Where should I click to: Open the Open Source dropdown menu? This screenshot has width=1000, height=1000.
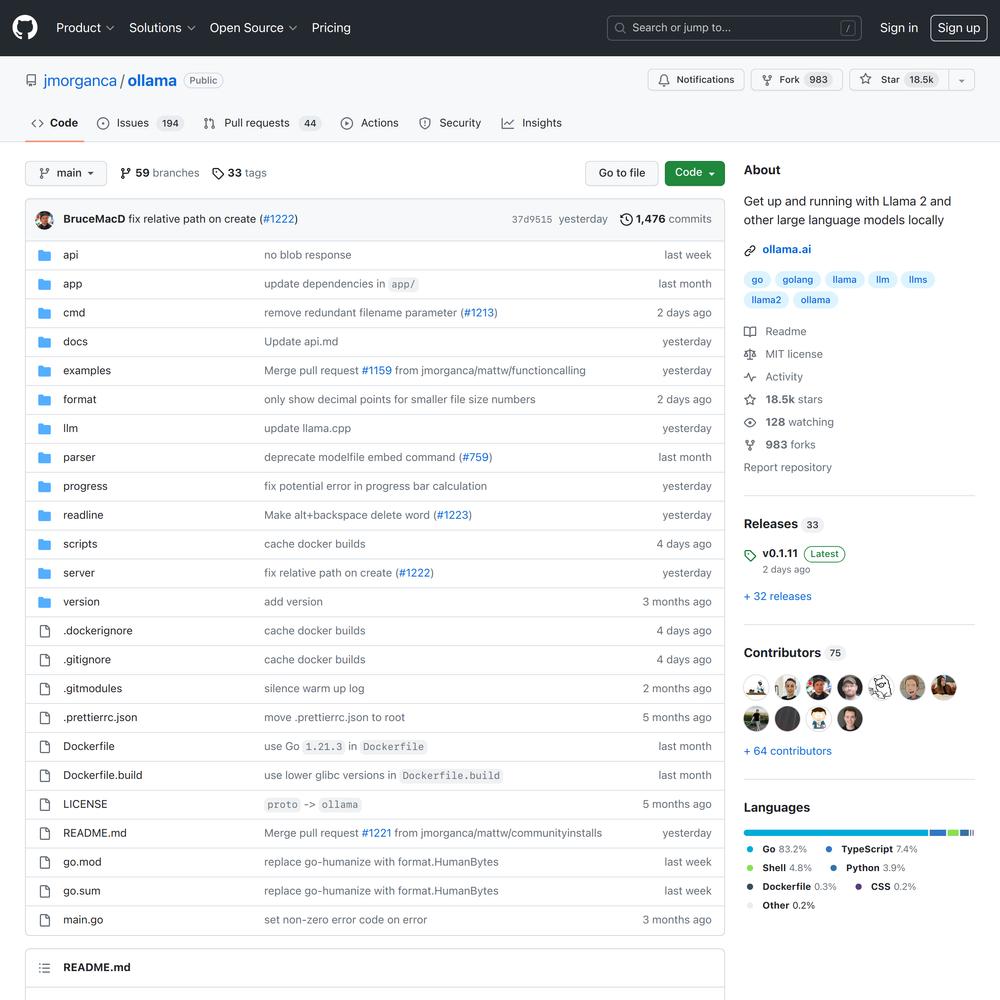(253, 28)
